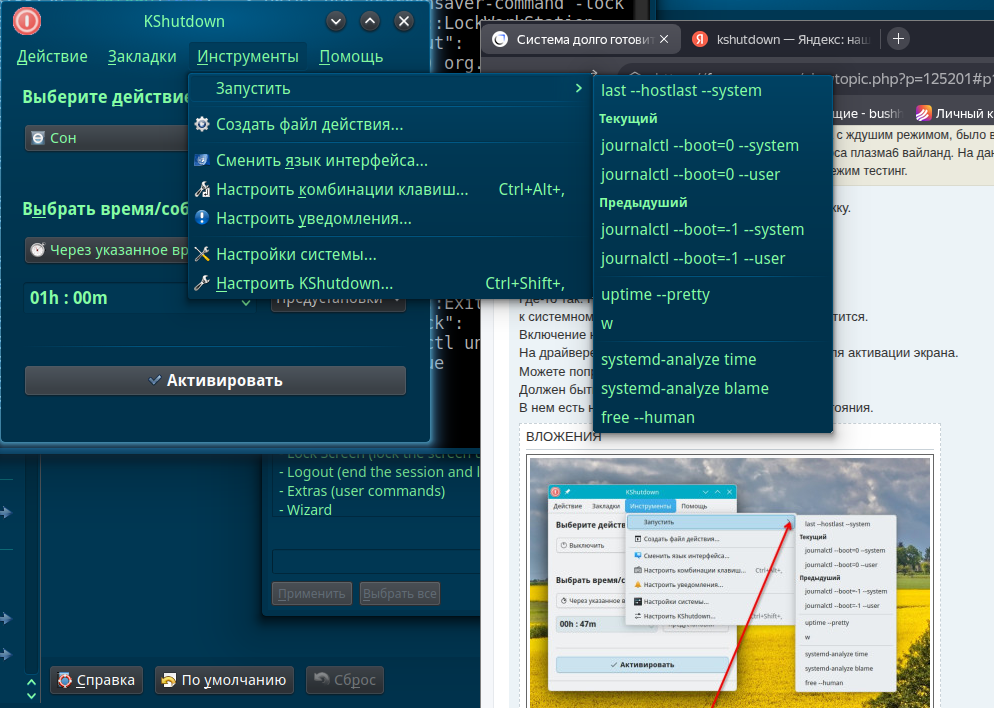Open the Инструменты menu
The width and height of the screenshot is (994, 708).
(x=248, y=56)
